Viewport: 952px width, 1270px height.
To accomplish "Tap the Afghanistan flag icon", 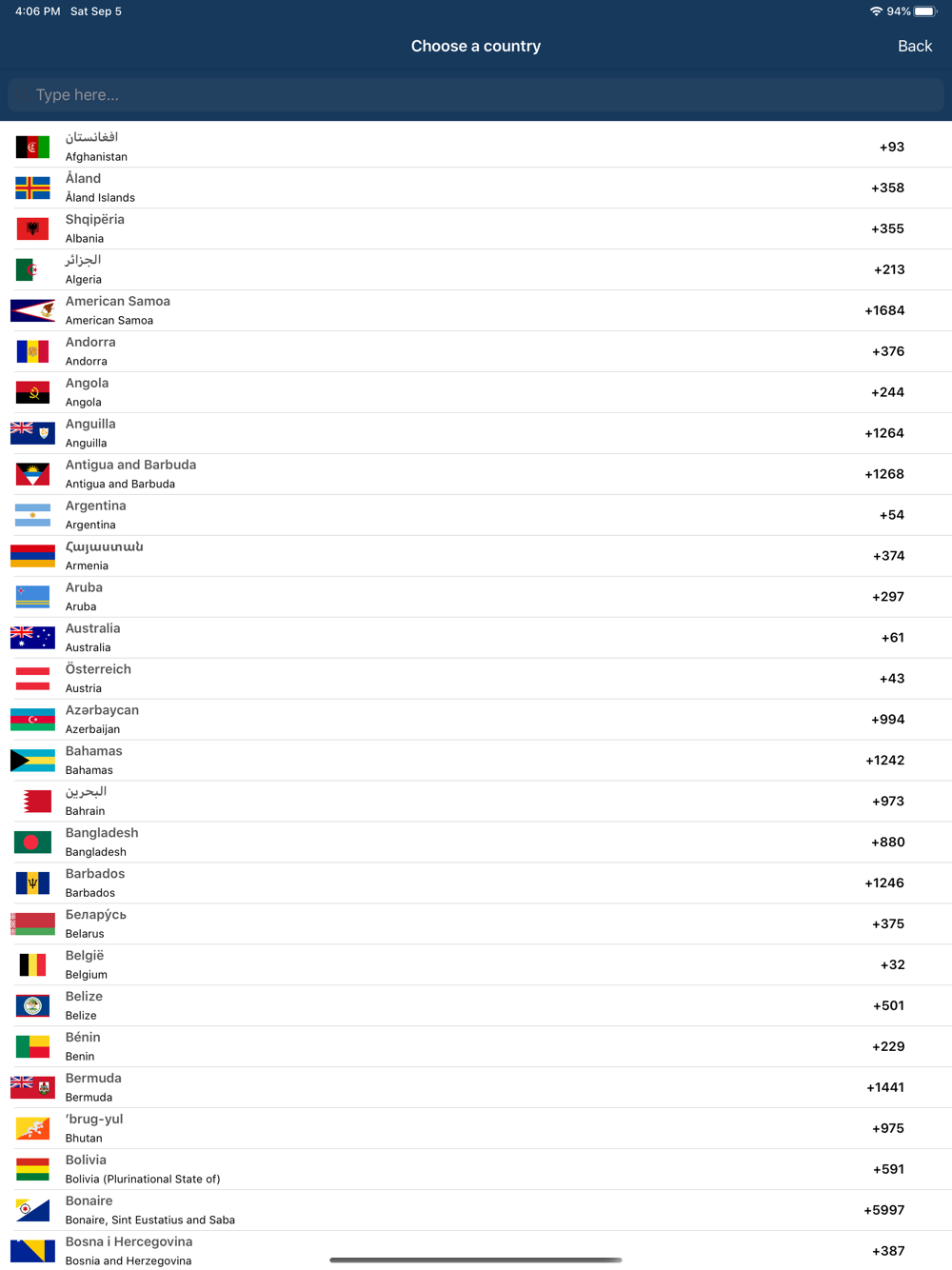I will click(x=32, y=147).
